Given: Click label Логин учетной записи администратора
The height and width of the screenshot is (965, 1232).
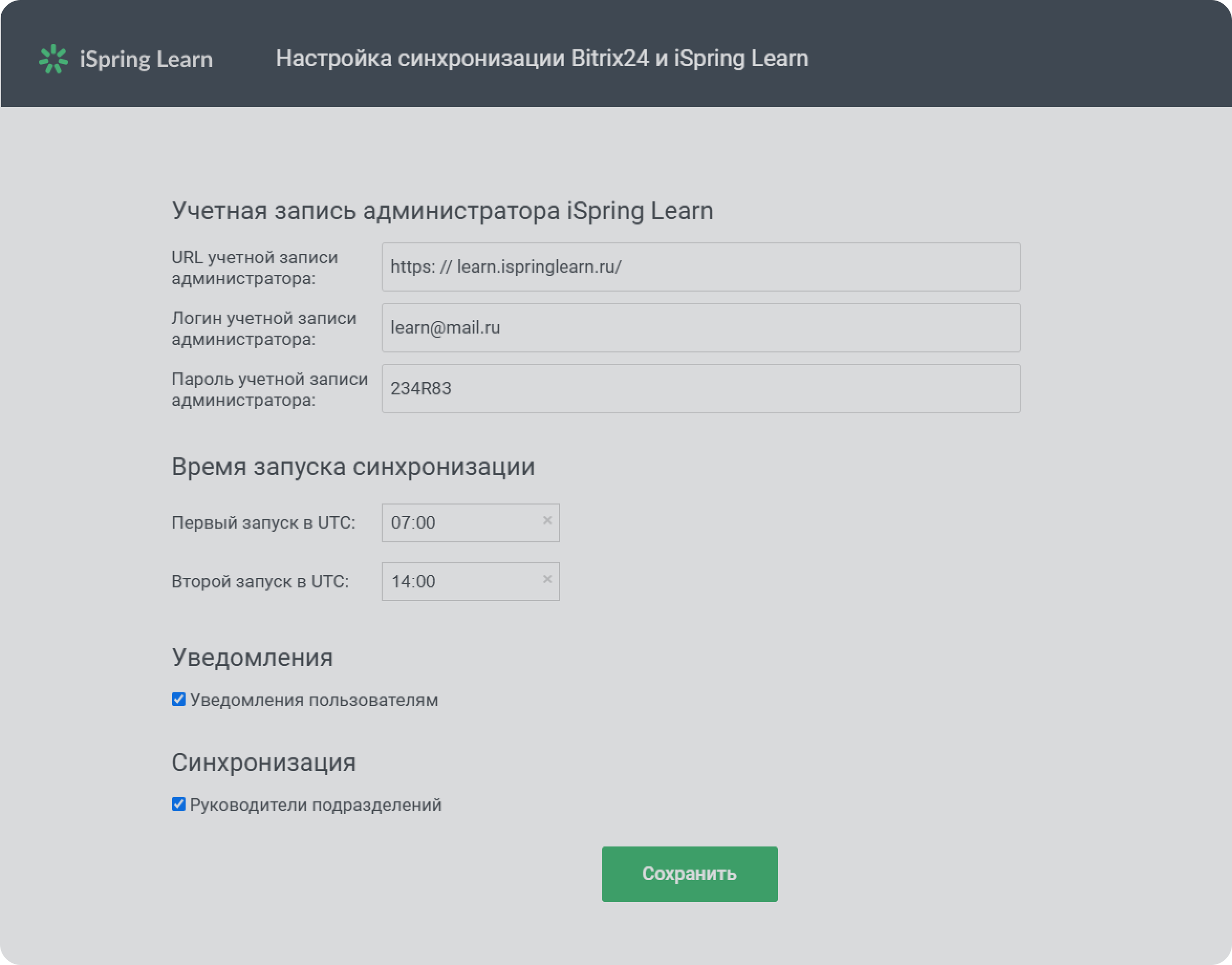Looking at the screenshot, I should (x=264, y=329).
